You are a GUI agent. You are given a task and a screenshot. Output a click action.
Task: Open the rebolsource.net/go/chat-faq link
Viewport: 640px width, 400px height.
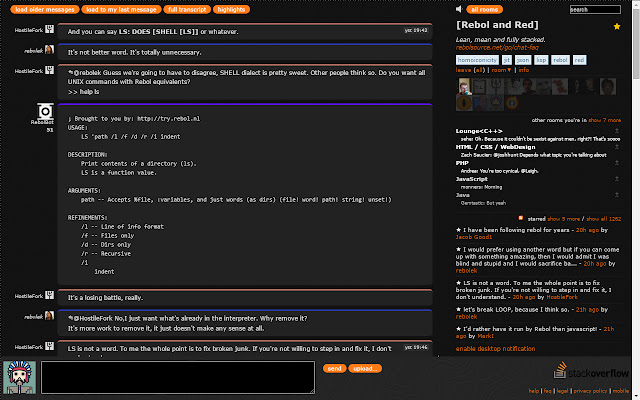497,47
